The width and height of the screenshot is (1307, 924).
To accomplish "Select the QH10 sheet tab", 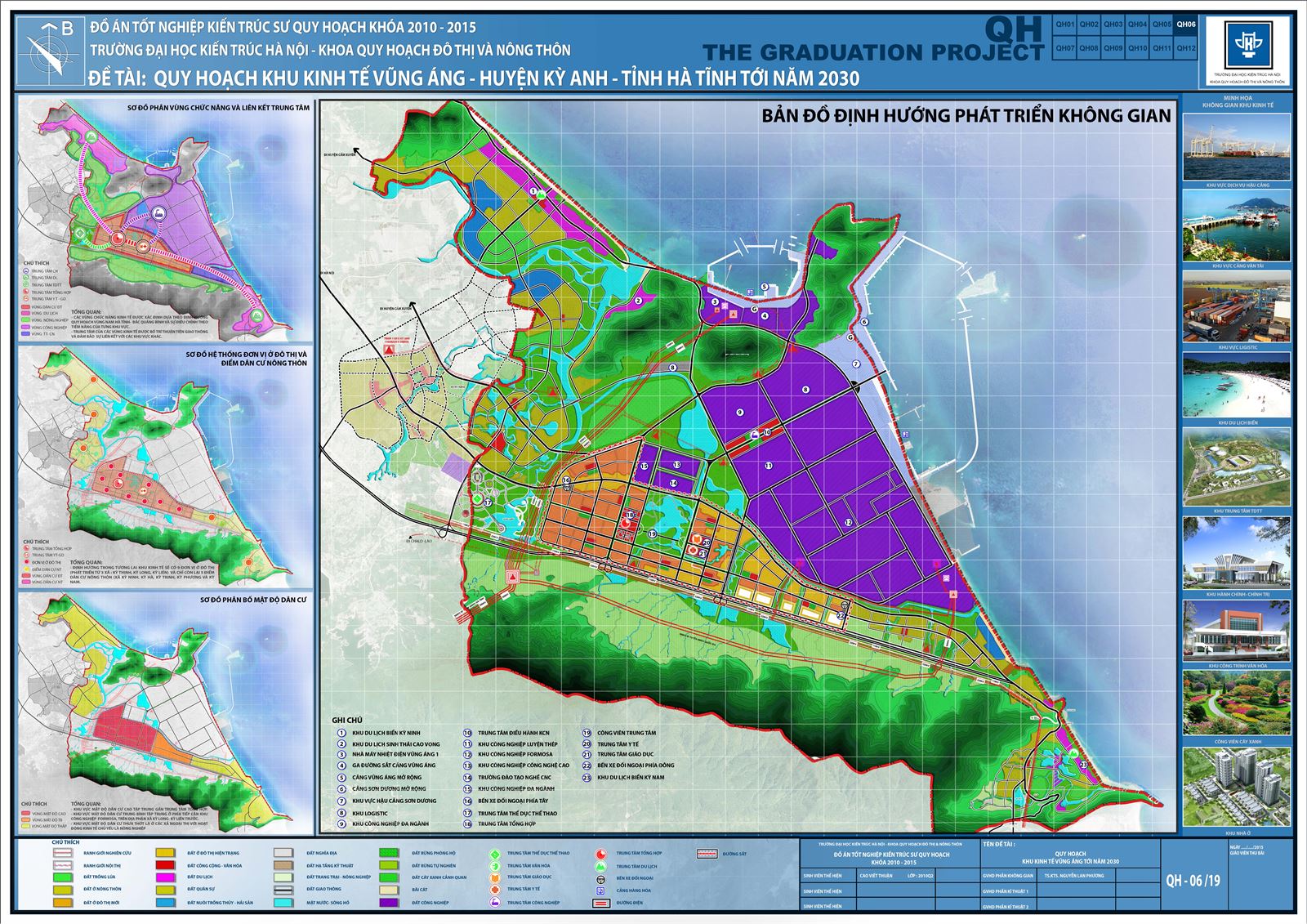I will click(1138, 48).
